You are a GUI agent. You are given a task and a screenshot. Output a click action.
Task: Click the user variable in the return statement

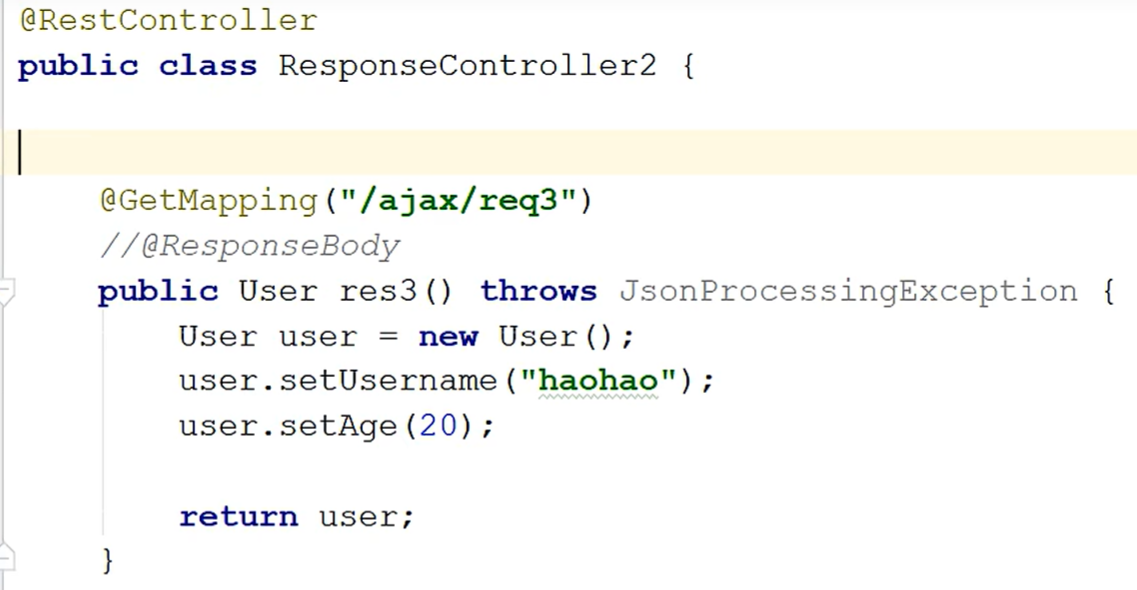(x=358, y=516)
